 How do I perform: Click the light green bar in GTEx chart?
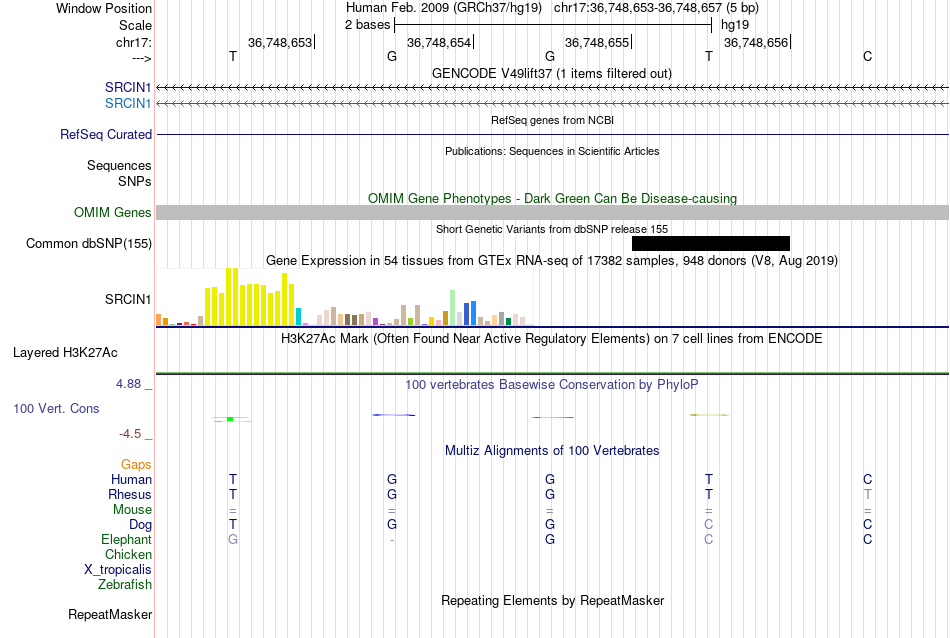(x=453, y=308)
